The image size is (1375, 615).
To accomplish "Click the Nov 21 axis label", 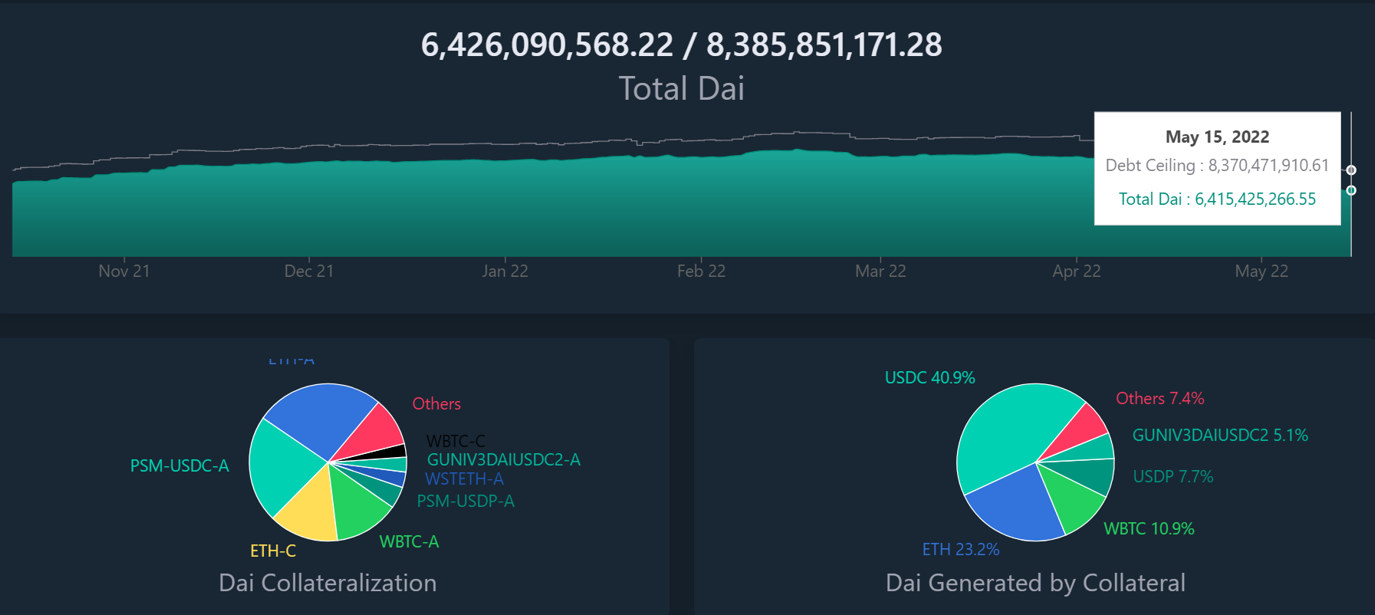I will [x=124, y=271].
